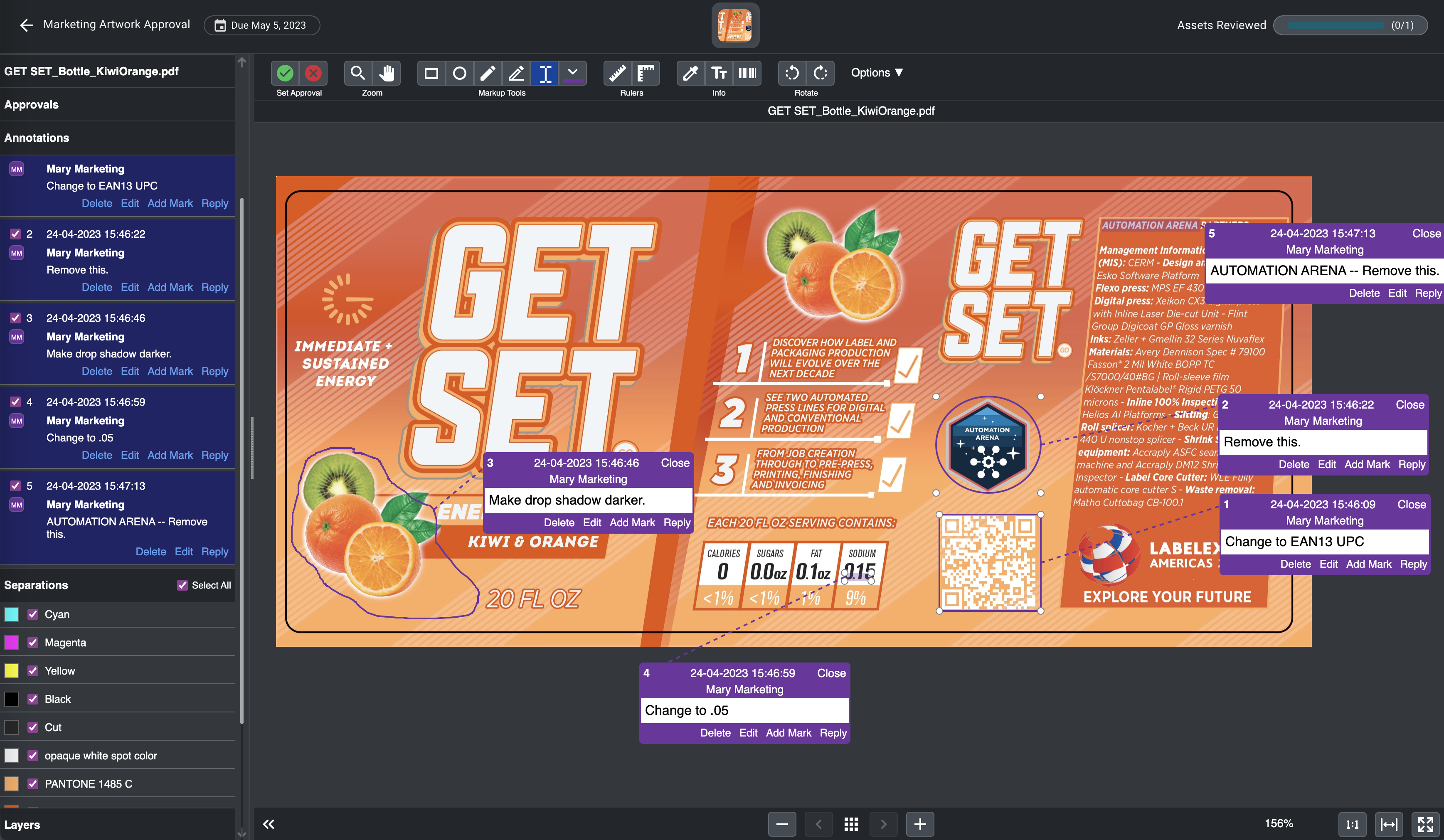This screenshot has width=1444, height=840.
Task: Click the 'Change to EAN13 UPC' popup text
Action: tap(1294, 542)
